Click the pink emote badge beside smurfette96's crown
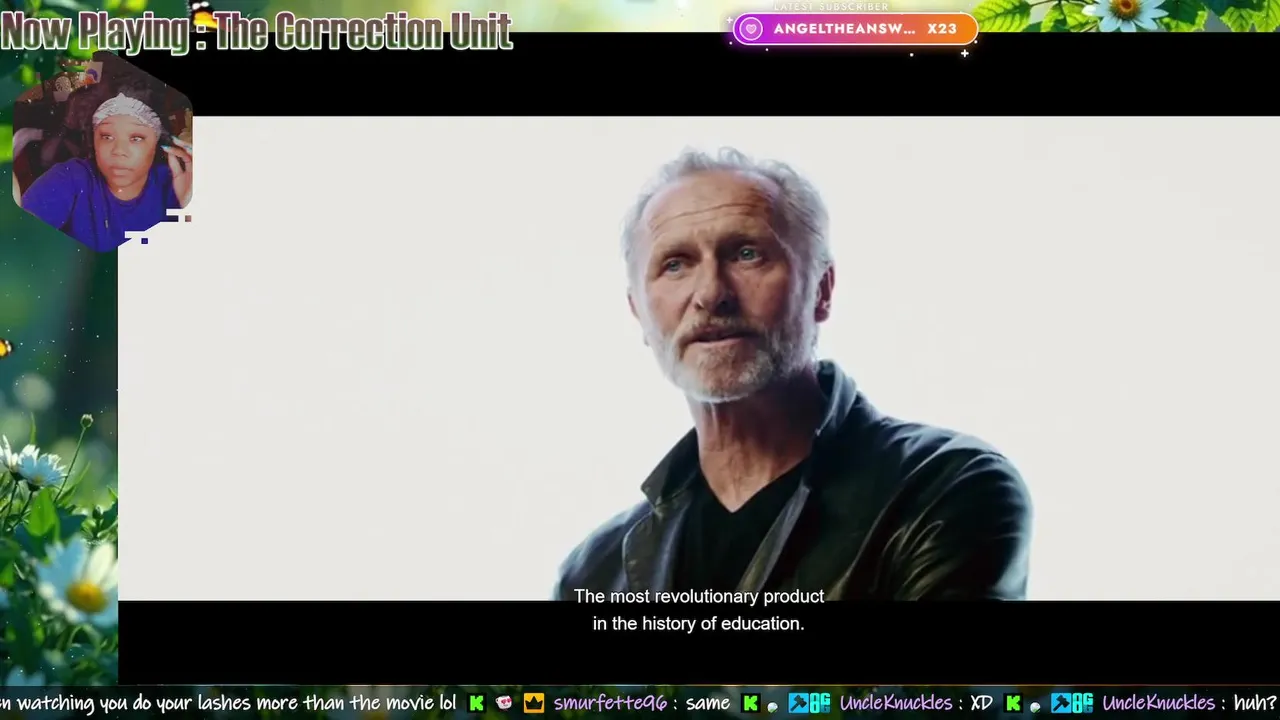 (503, 703)
